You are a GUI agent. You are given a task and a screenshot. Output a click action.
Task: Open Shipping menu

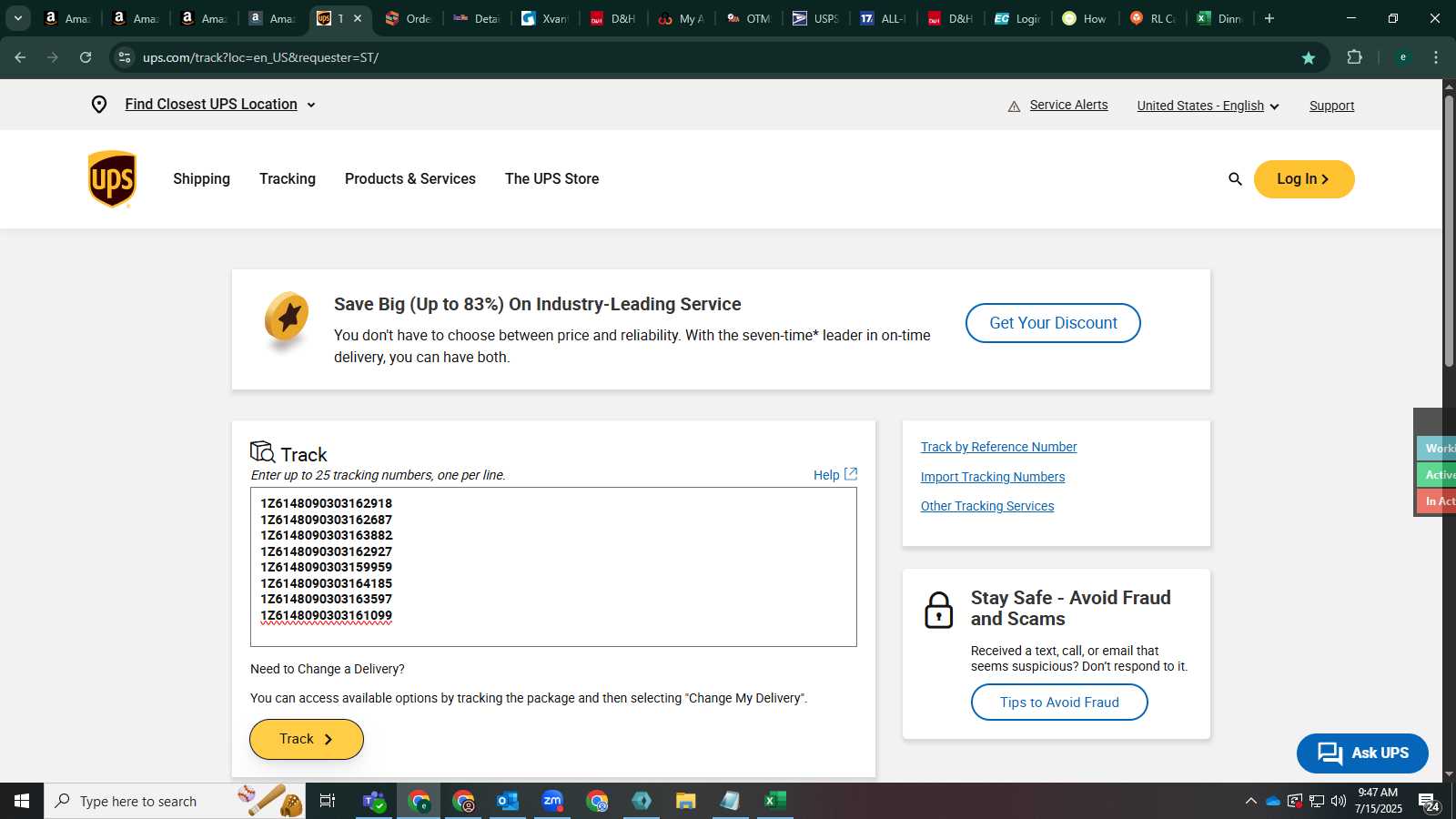pyautogui.click(x=202, y=179)
